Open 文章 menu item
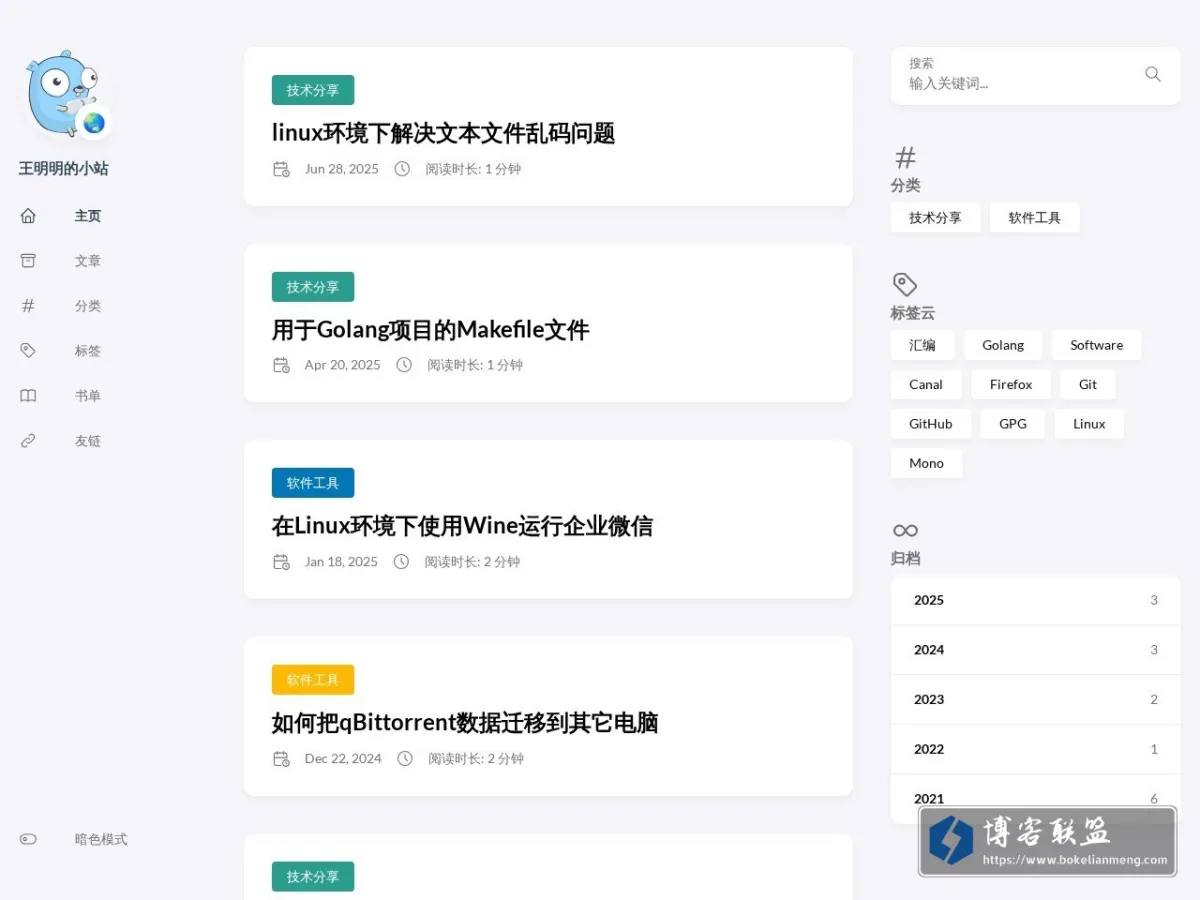This screenshot has height=900, width=1200. click(x=88, y=261)
